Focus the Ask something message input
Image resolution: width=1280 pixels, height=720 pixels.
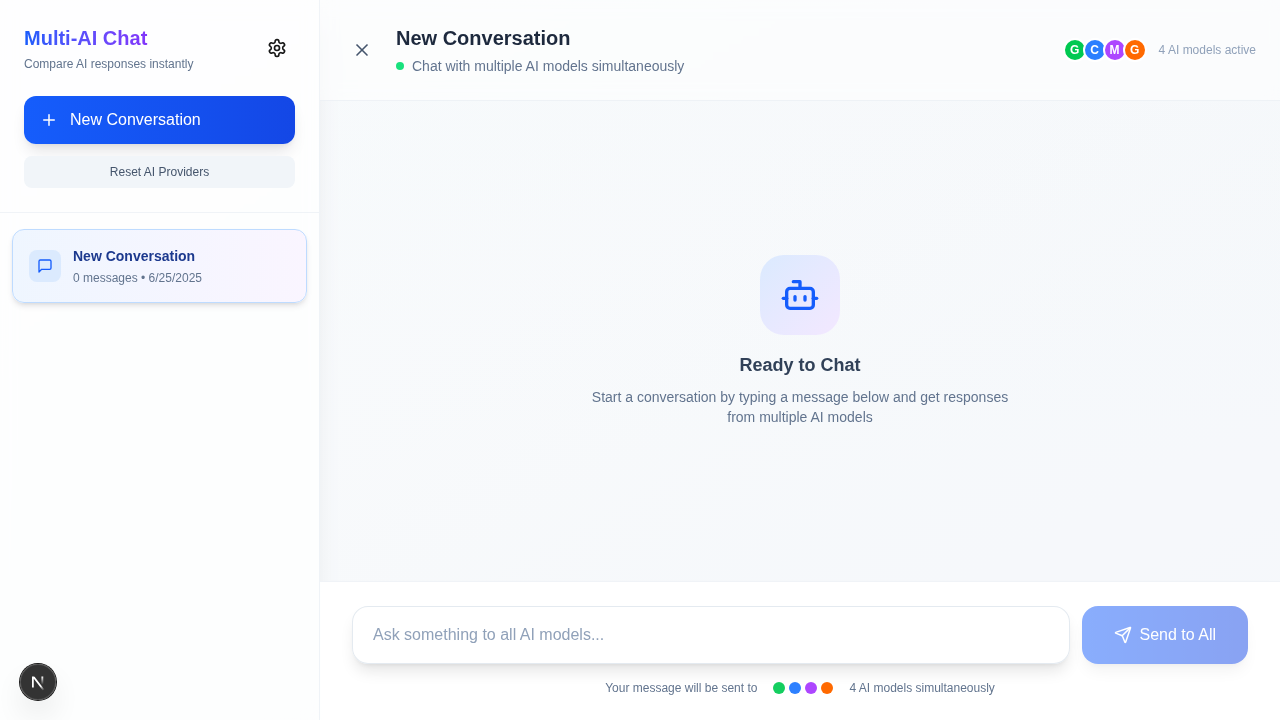pos(711,635)
